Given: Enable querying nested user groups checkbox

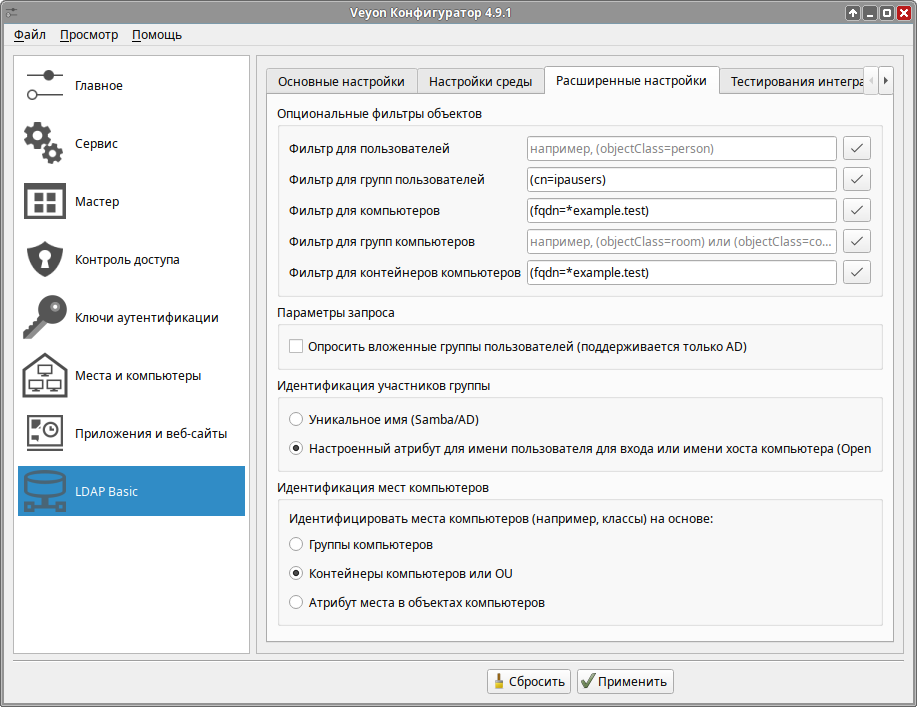Looking at the screenshot, I should pos(296,347).
